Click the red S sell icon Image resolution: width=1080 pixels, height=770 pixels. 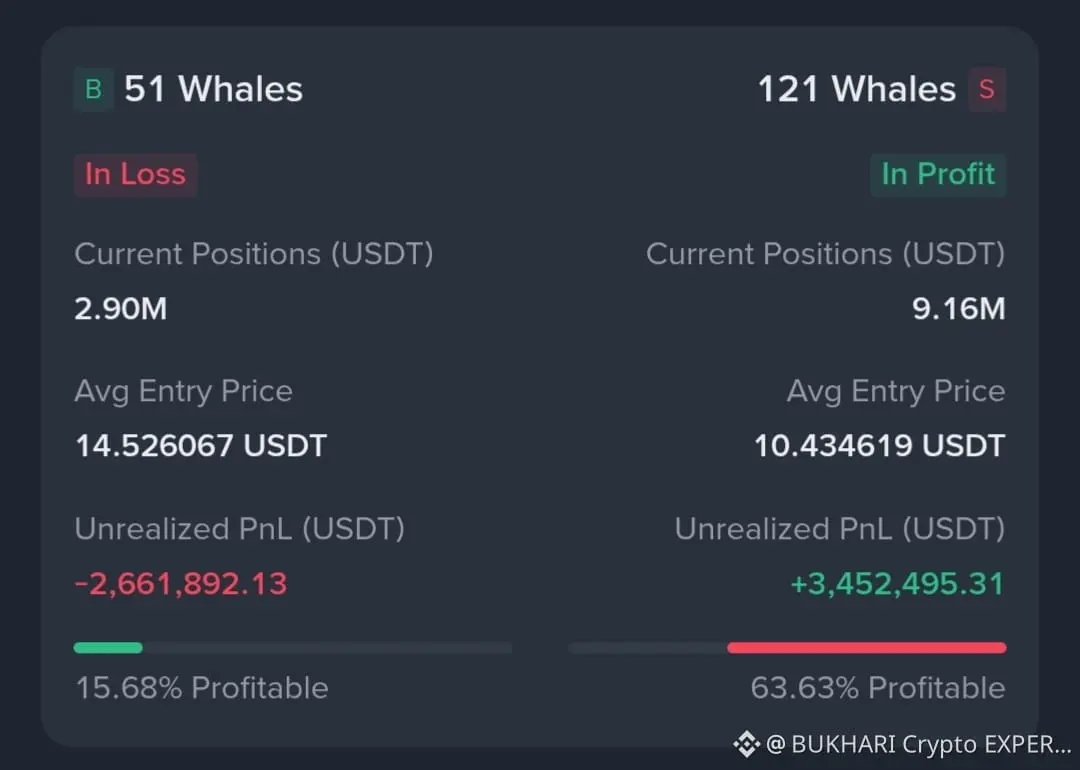tap(986, 89)
